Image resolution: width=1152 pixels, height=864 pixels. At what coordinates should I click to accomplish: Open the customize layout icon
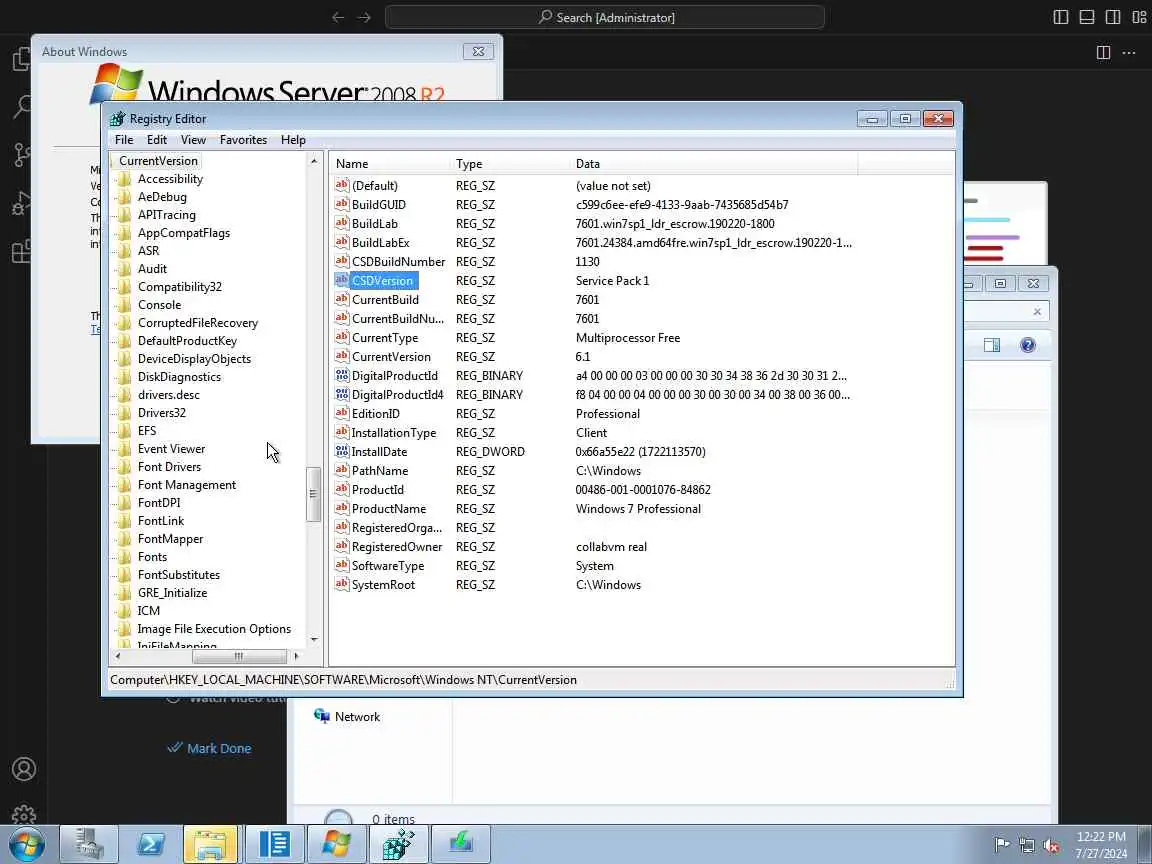pyautogui.click(x=1139, y=17)
